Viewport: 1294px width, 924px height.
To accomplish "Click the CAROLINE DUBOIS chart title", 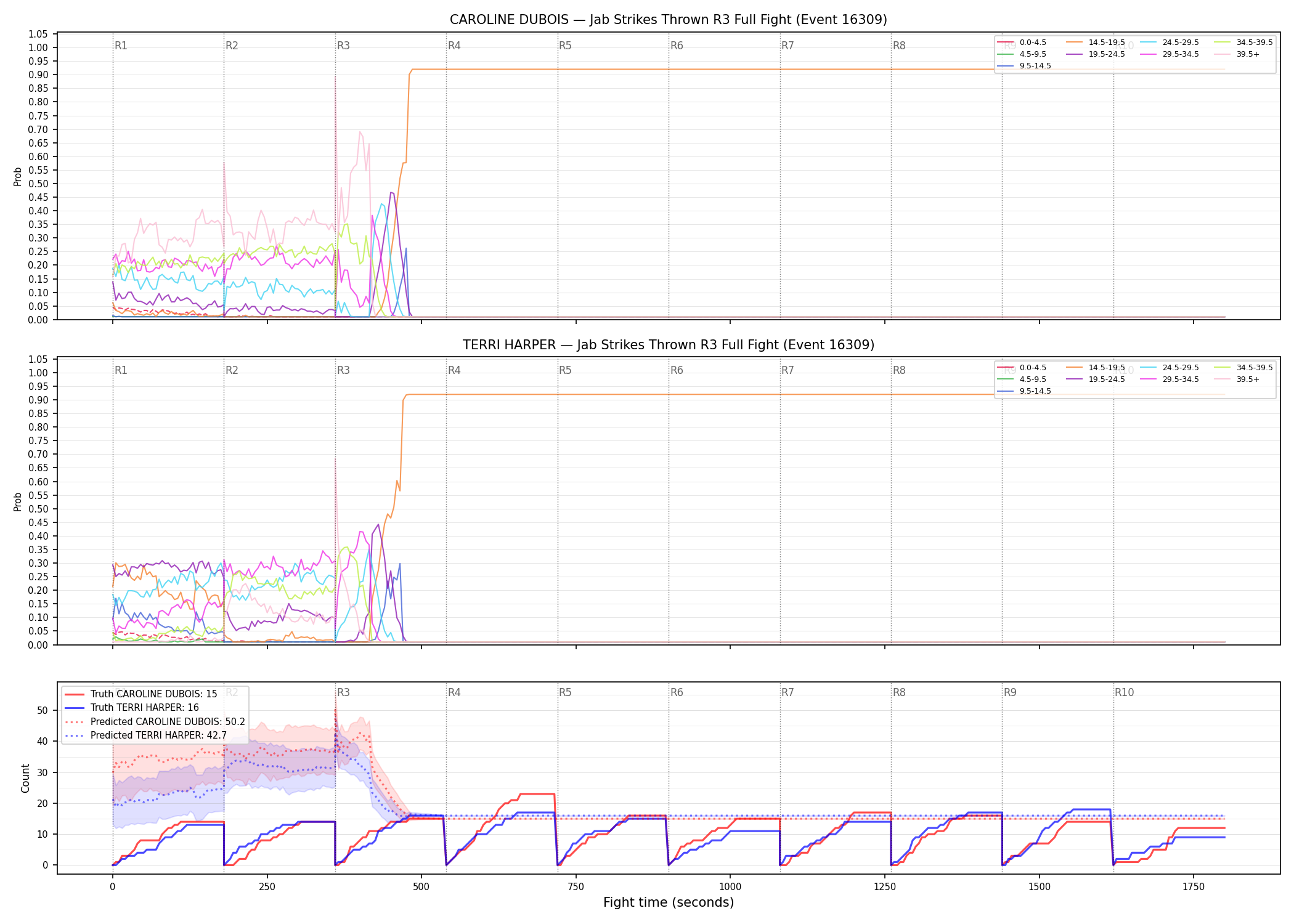I will tap(668, 20).
